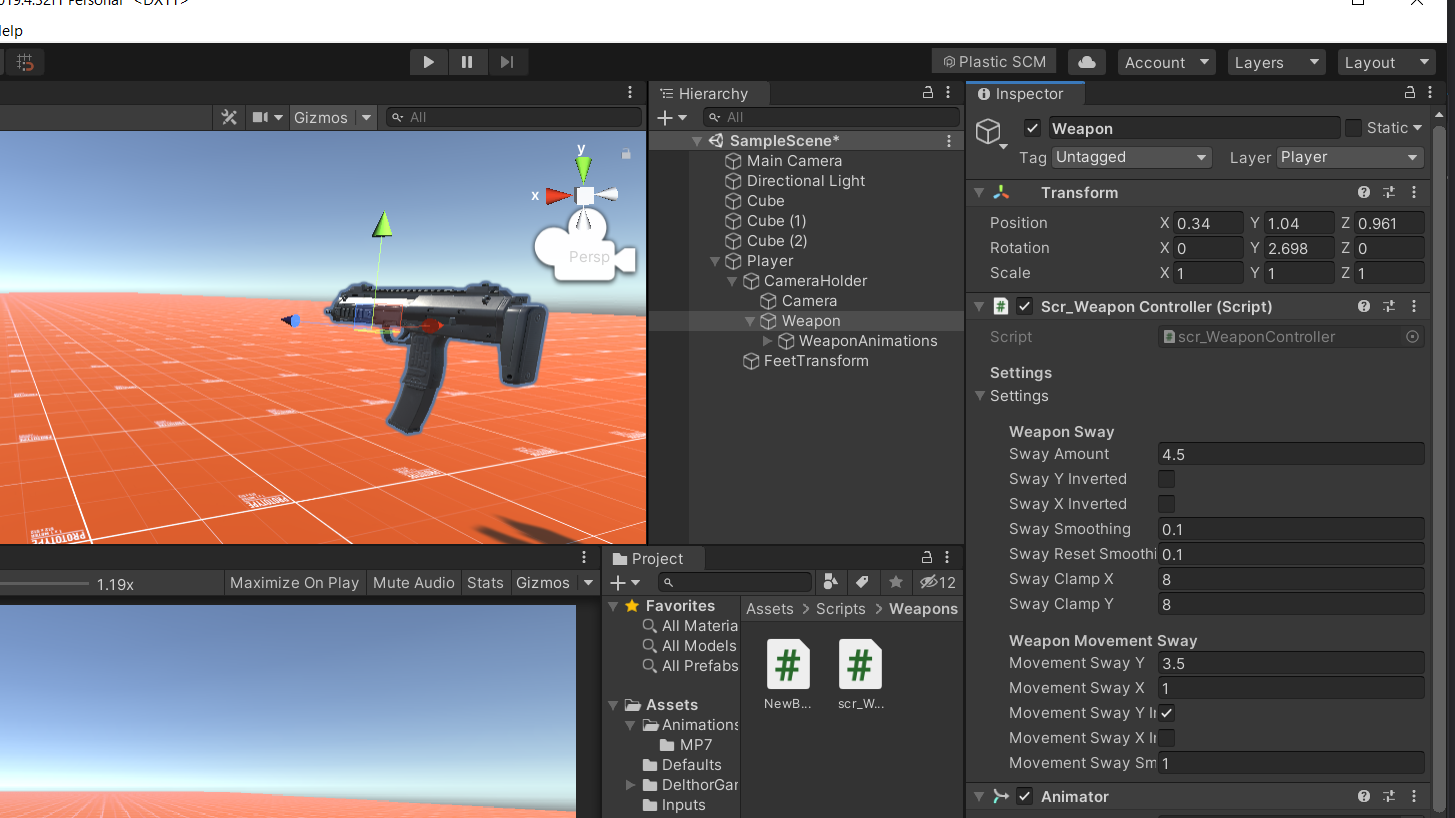The image size is (1455, 818).
Task: Open Transform component kebab menu
Action: [x=1414, y=192]
